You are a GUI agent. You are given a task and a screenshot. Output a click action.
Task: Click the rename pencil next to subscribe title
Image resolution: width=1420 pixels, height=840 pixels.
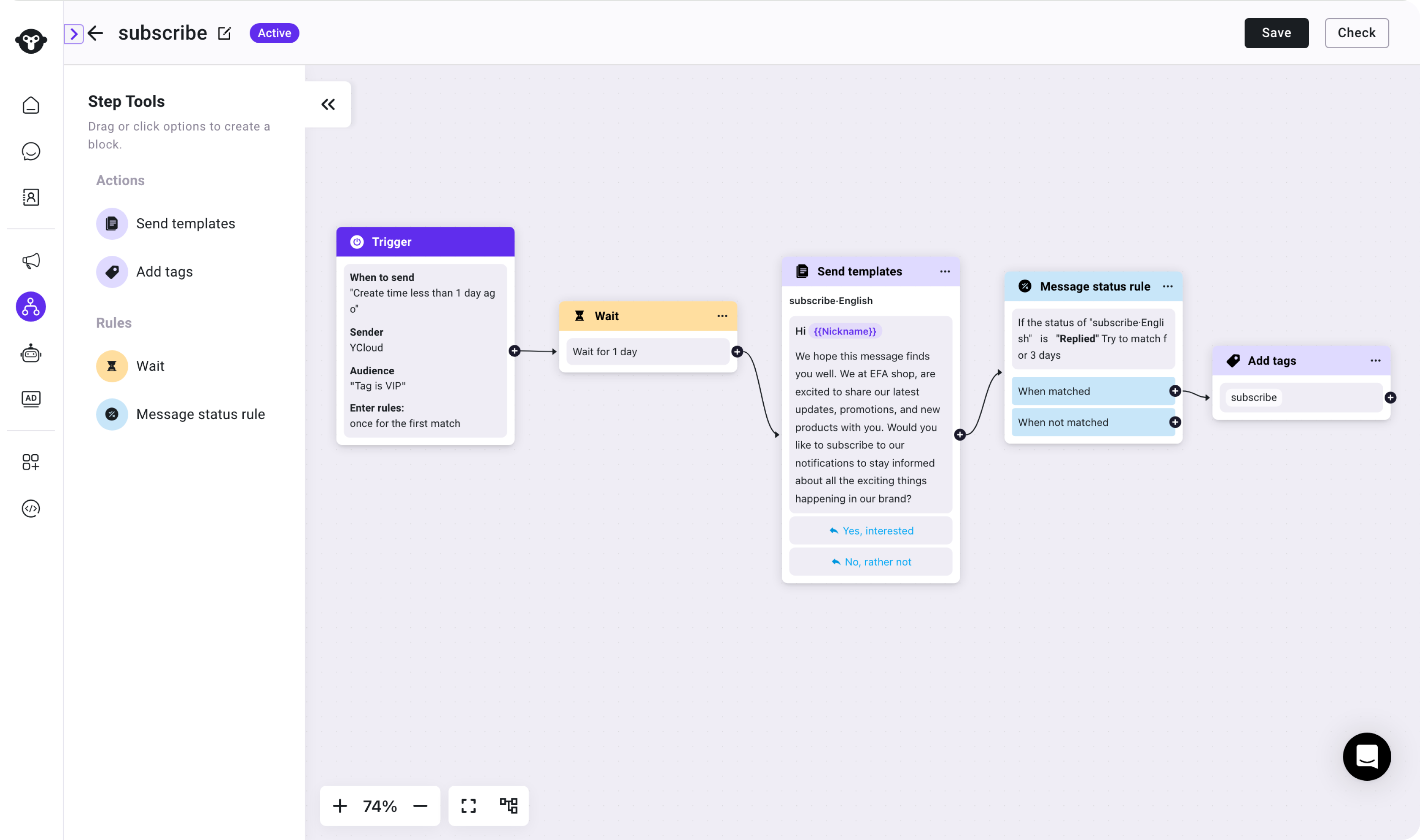224,33
